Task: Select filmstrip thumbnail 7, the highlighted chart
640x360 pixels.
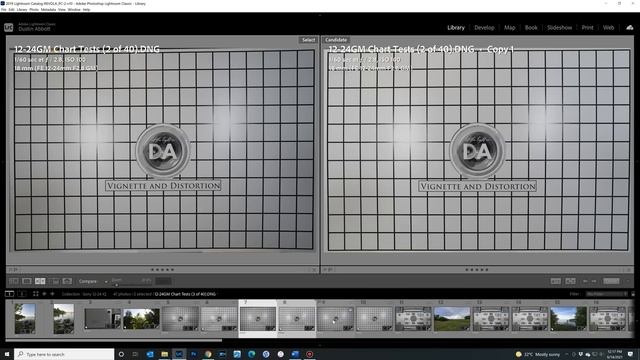Action: tap(258, 319)
